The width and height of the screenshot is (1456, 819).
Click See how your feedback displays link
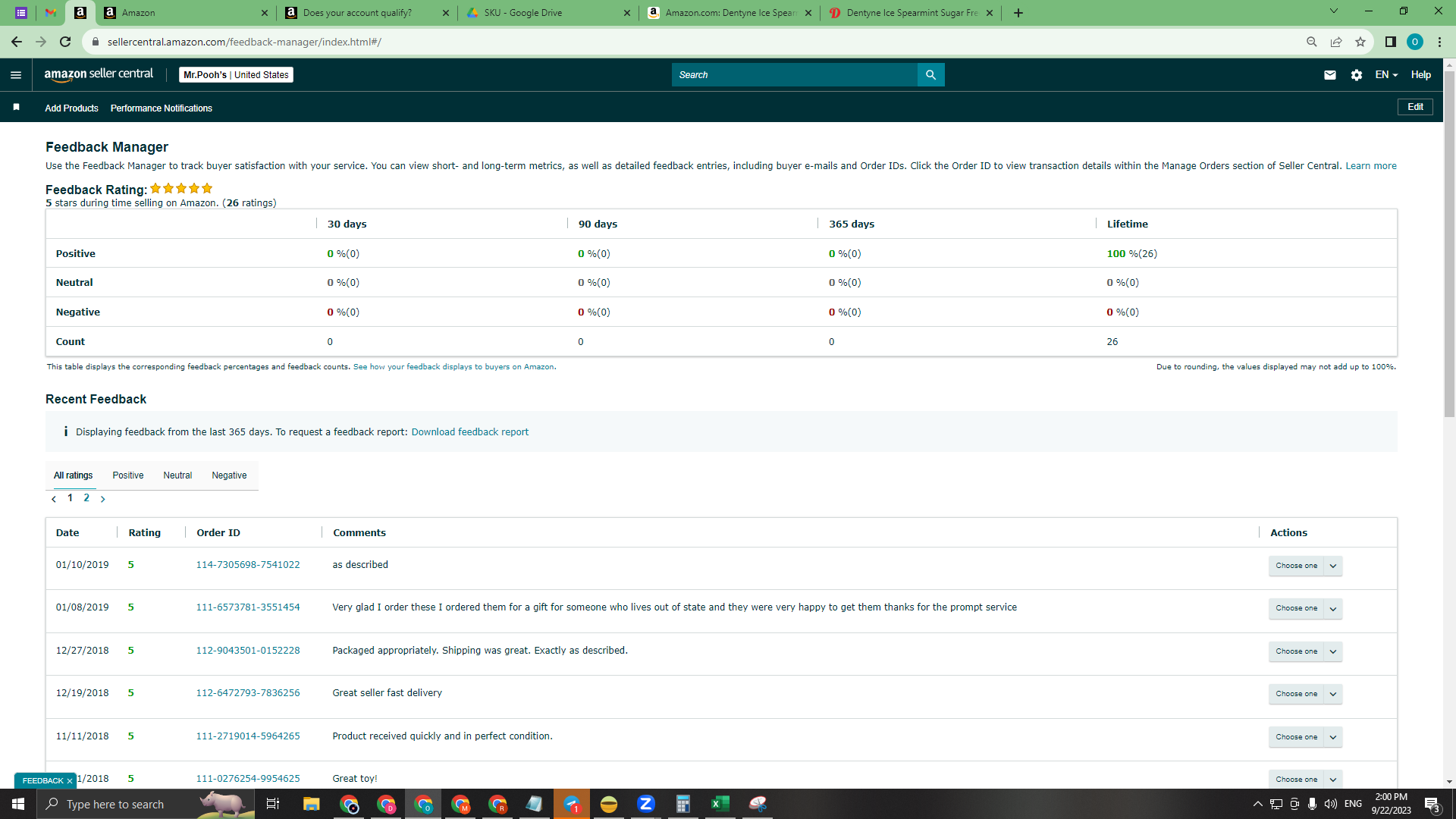click(x=453, y=367)
